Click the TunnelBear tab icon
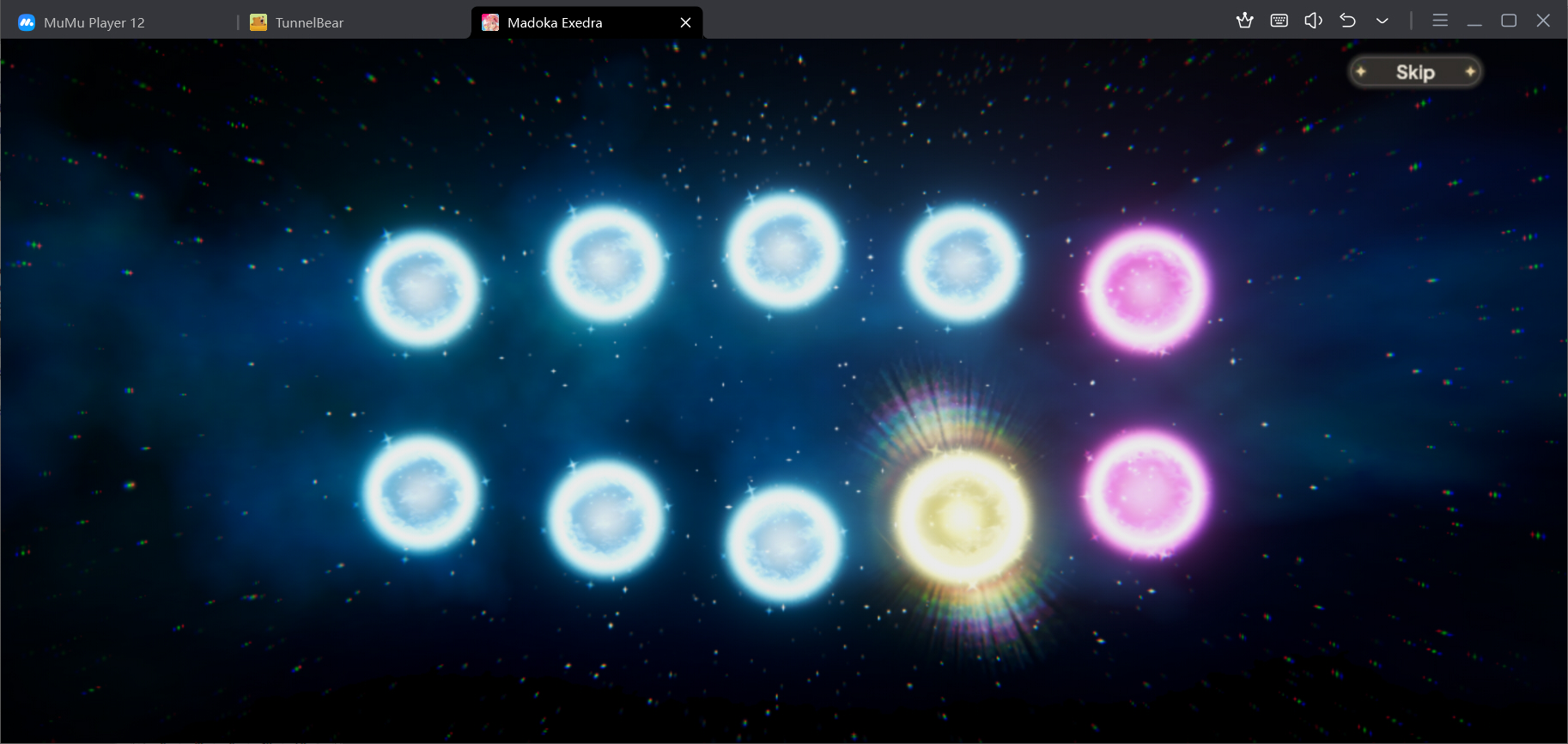 click(x=258, y=22)
